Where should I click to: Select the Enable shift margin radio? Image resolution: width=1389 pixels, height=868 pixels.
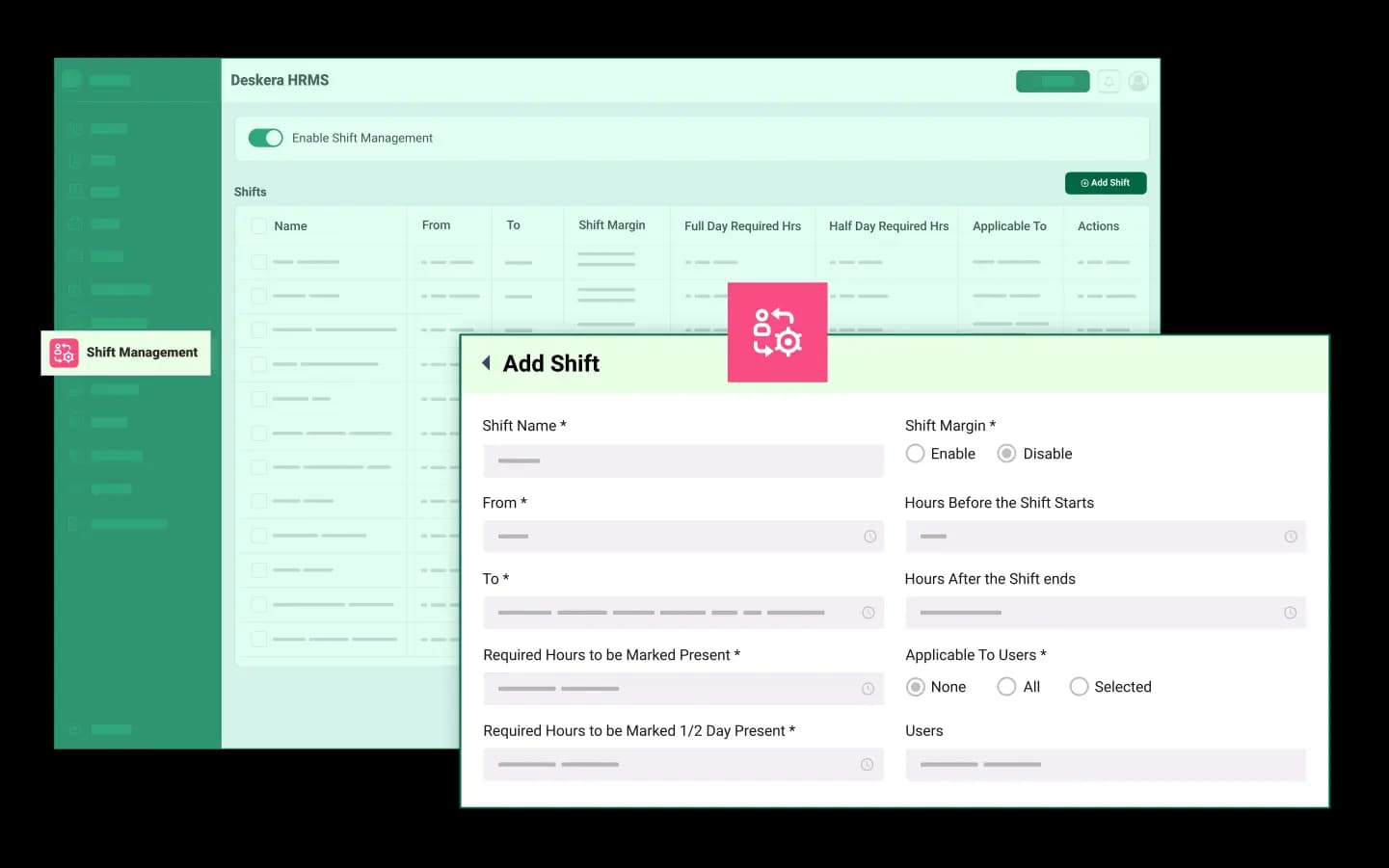[x=915, y=454]
